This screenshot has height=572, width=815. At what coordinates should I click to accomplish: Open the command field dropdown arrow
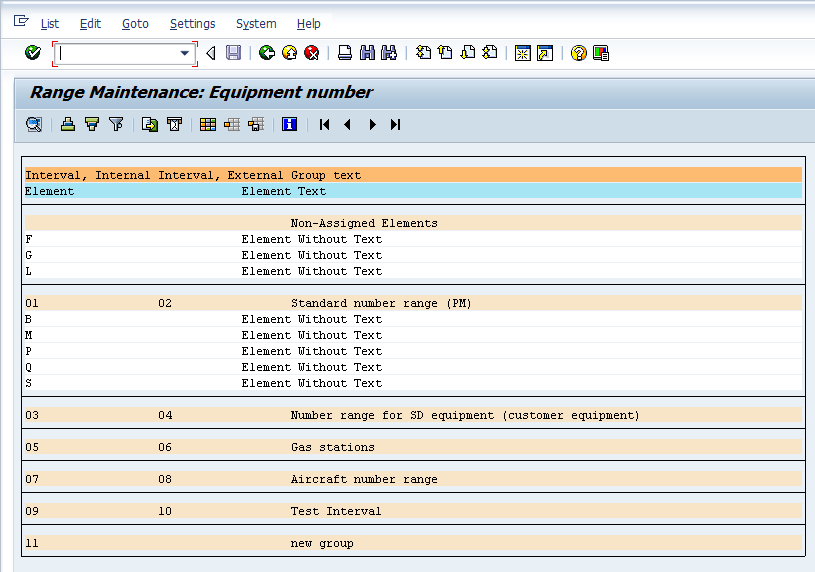[x=185, y=53]
